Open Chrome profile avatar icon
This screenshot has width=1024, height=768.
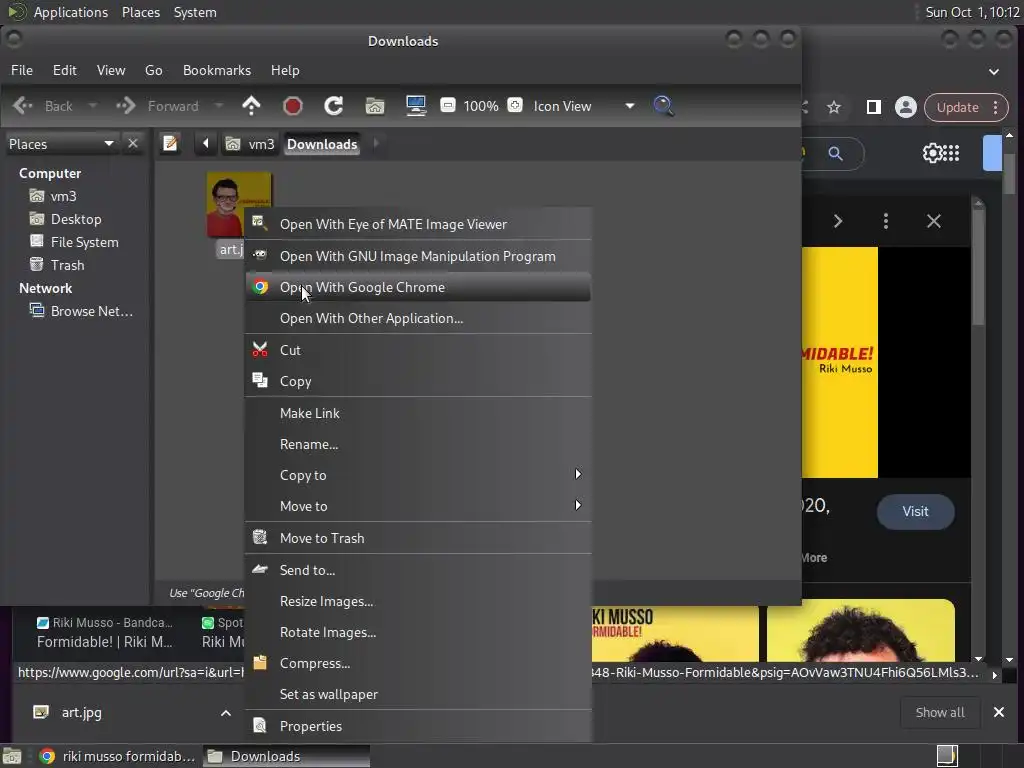(906, 107)
